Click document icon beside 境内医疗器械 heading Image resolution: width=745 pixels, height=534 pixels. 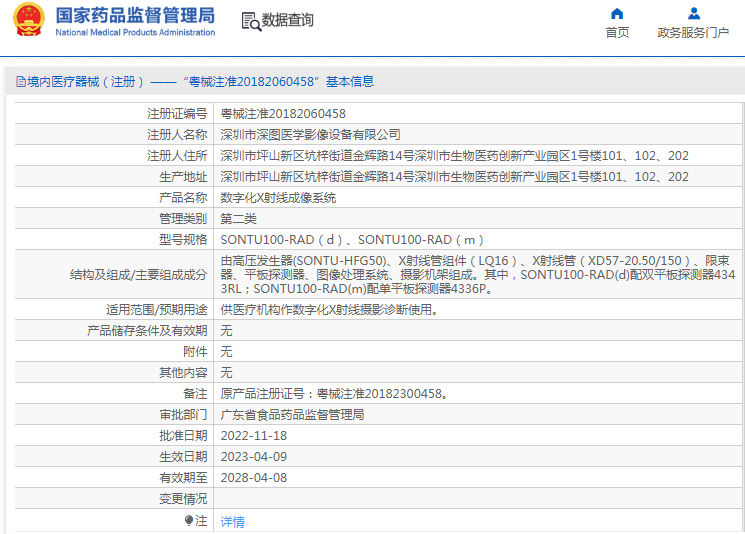coord(21,82)
